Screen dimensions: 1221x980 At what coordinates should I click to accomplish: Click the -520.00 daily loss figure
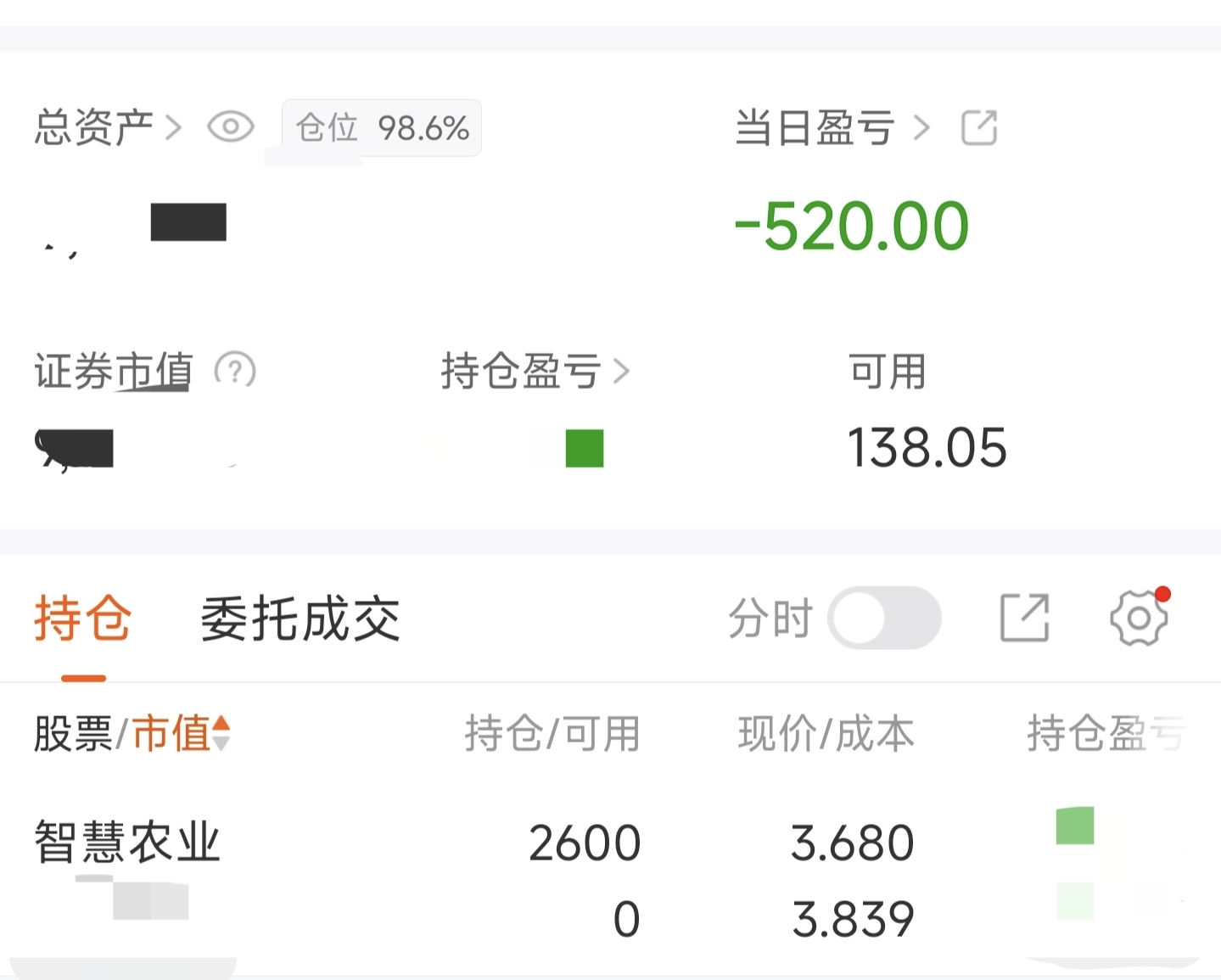coord(851,227)
